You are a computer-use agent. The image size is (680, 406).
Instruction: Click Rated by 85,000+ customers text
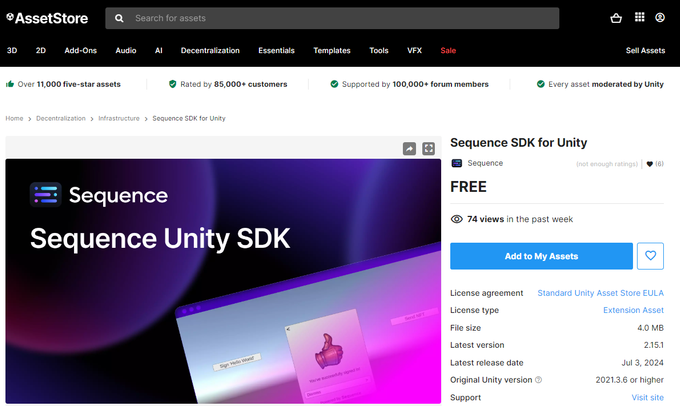point(234,84)
